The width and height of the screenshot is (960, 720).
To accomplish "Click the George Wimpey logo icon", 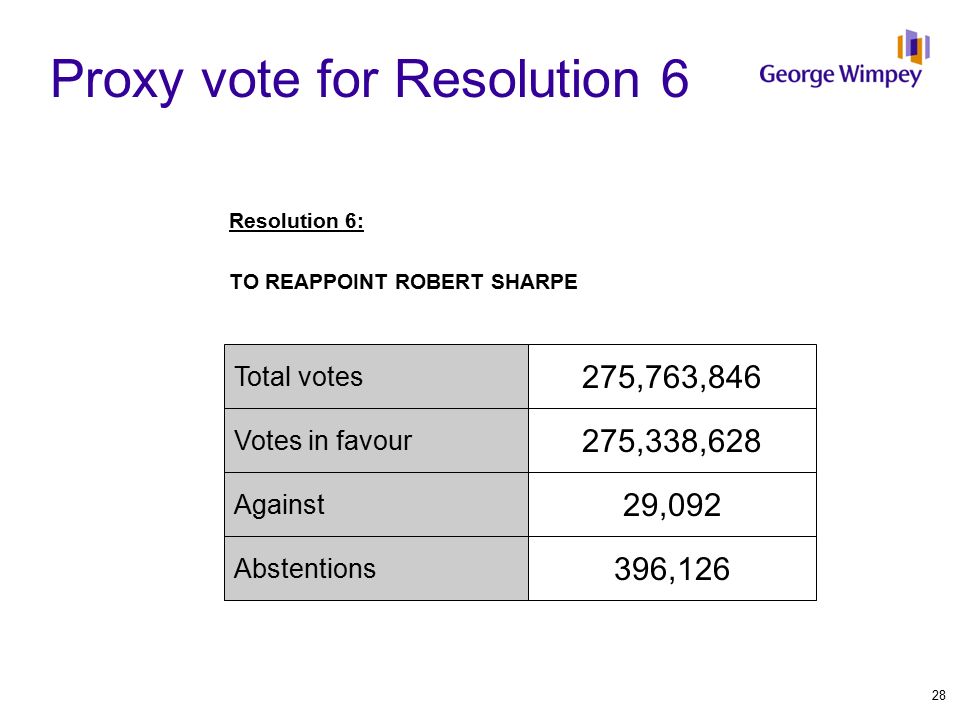I will (x=913, y=47).
